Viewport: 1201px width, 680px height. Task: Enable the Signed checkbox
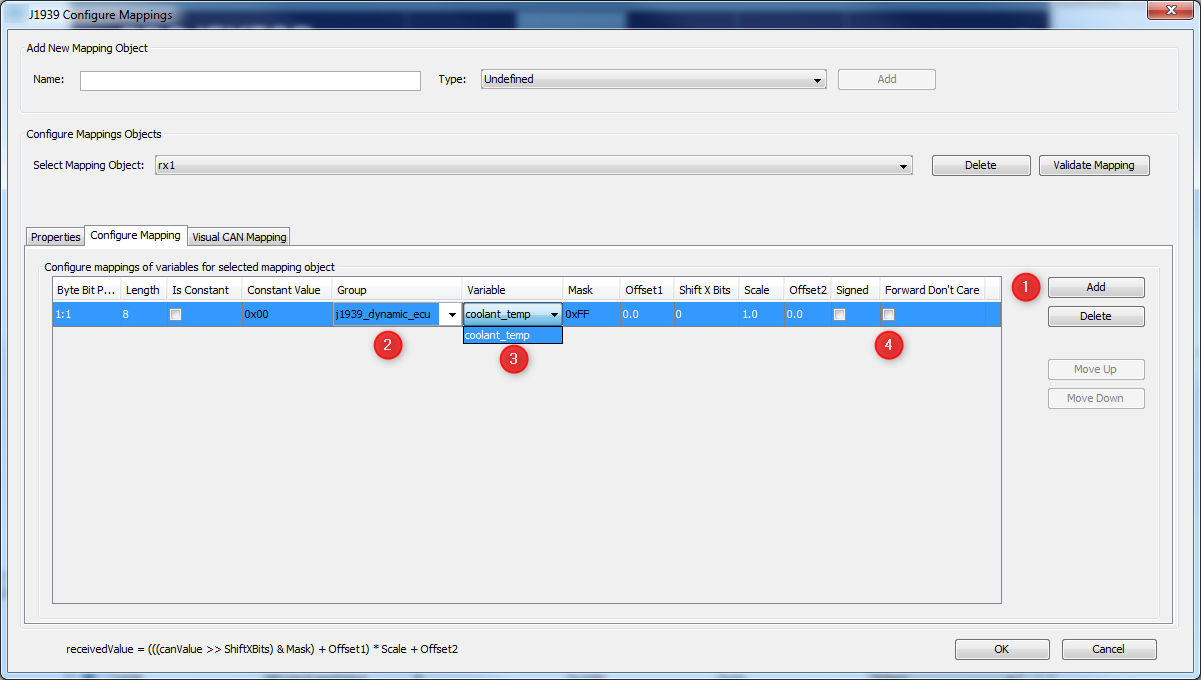coord(839,313)
